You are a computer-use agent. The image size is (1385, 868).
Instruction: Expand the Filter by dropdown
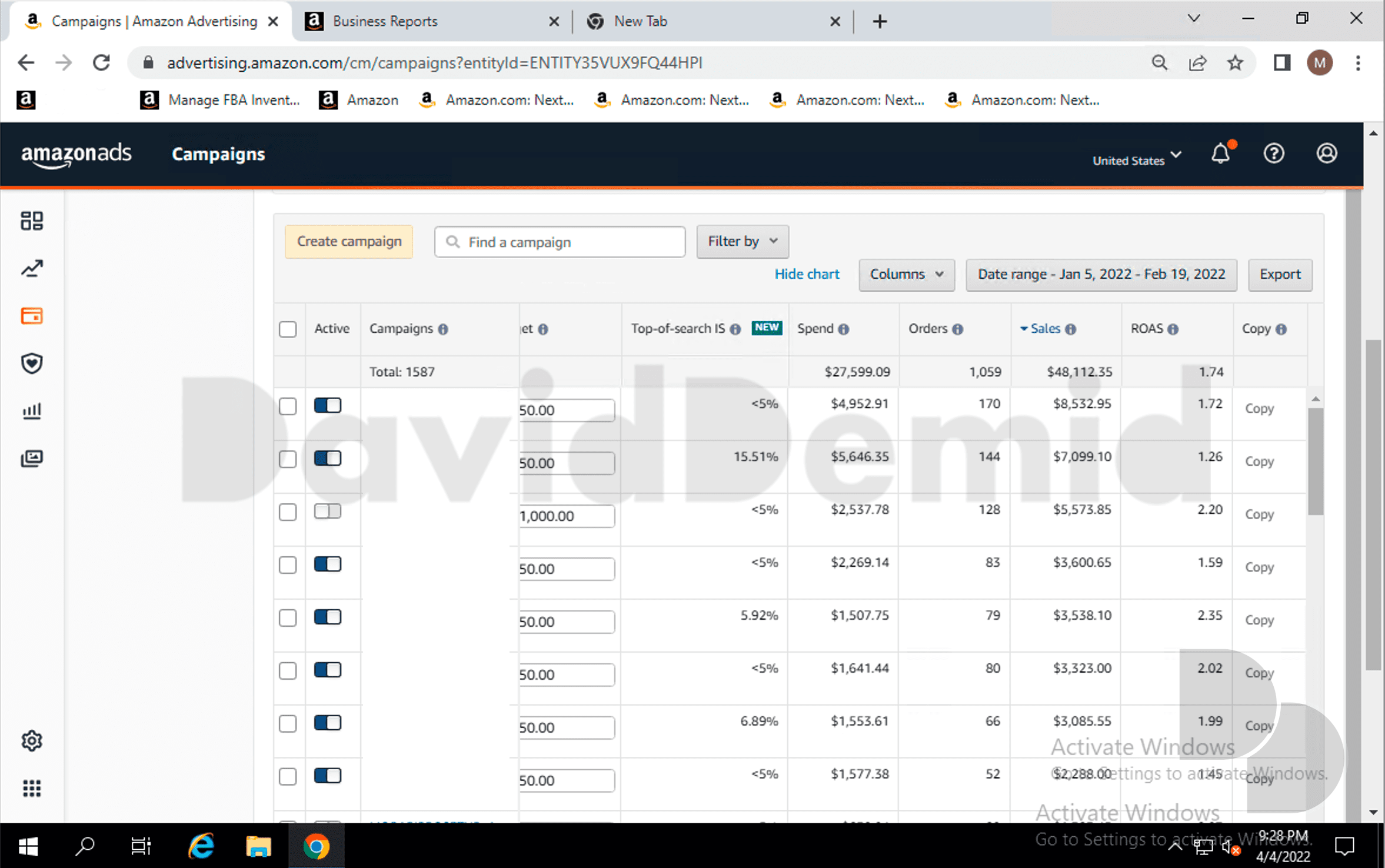click(743, 242)
